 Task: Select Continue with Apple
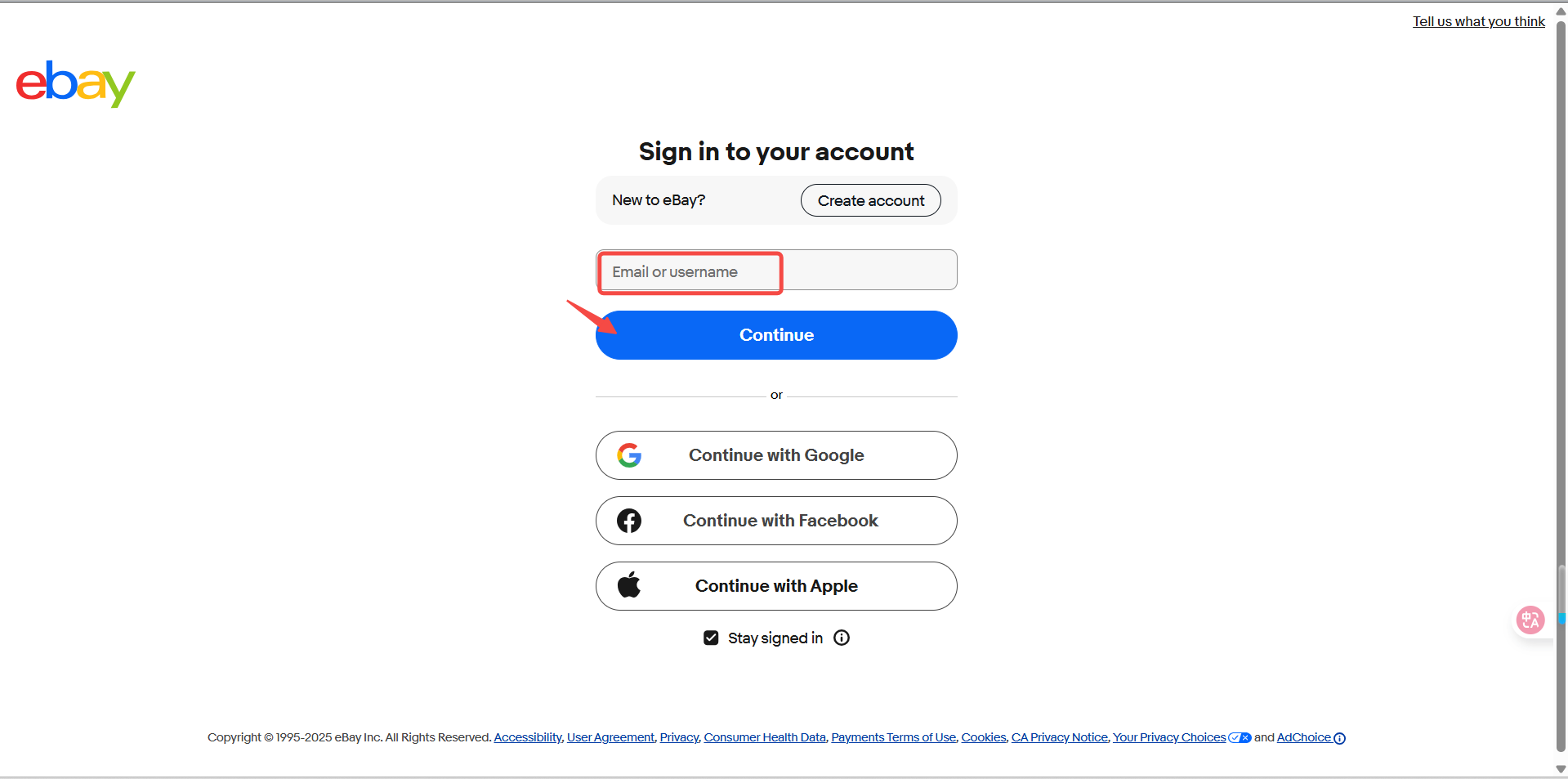(776, 586)
